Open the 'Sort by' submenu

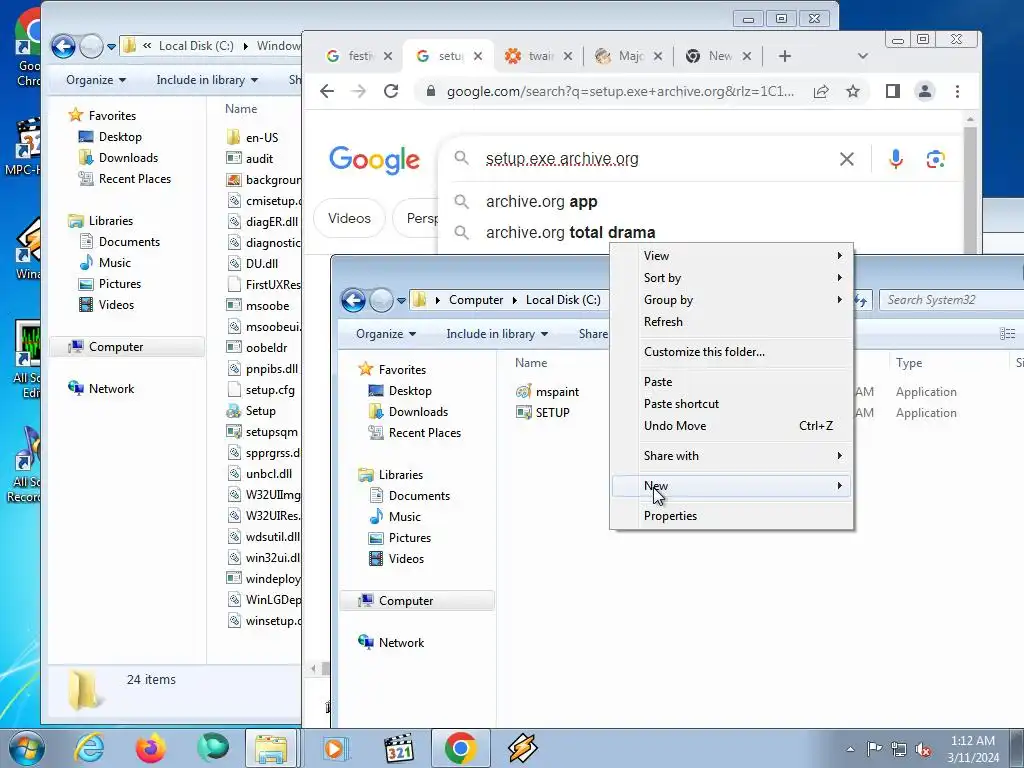click(731, 278)
